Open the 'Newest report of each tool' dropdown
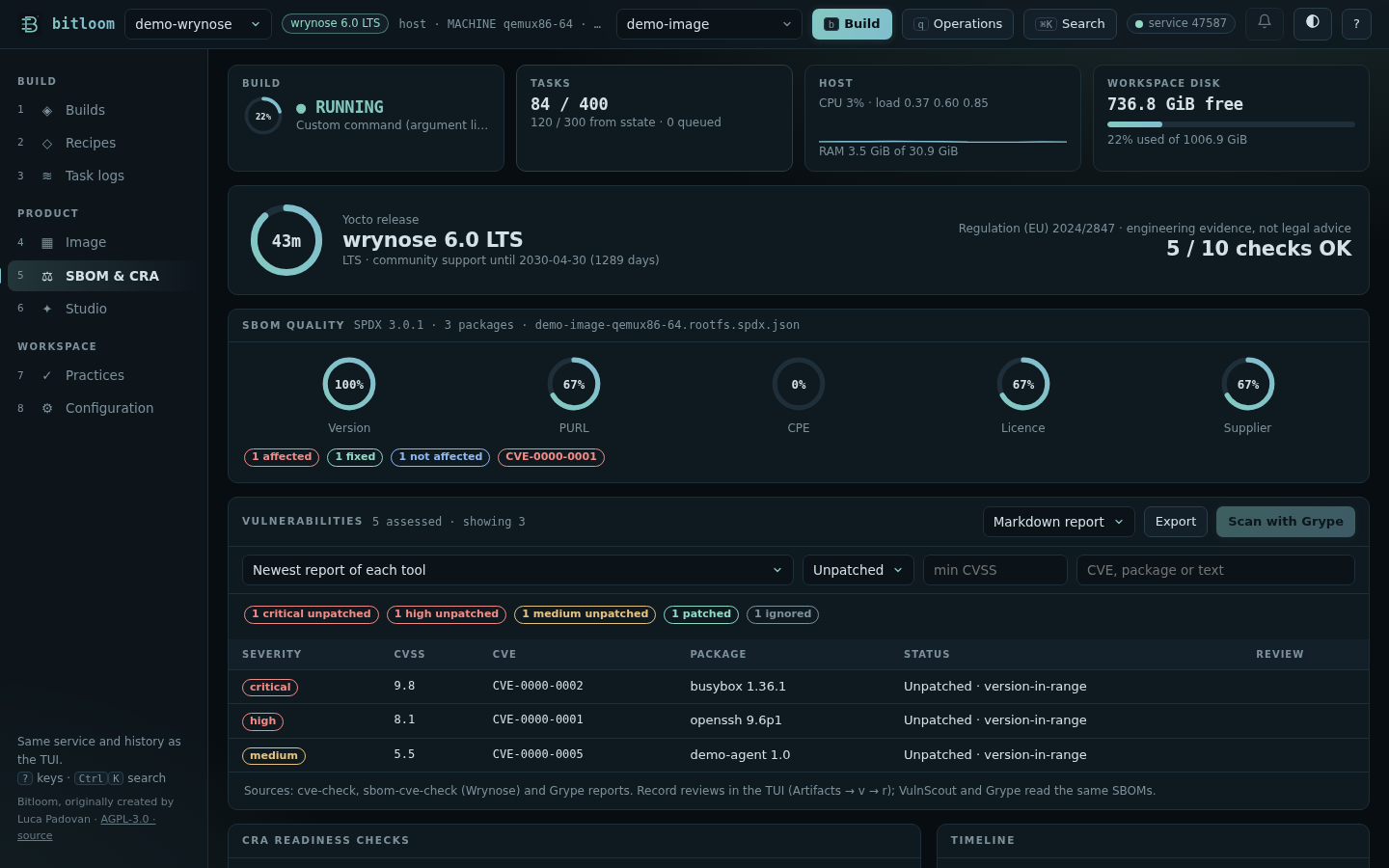Screen dimensions: 1389x868 coord(518,570)
